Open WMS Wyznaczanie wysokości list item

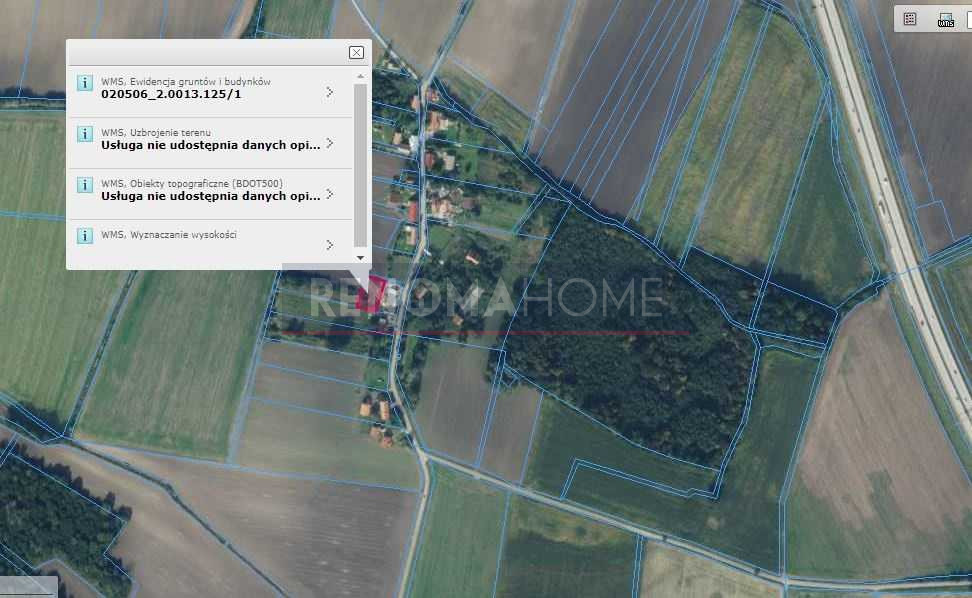(210, 243)
